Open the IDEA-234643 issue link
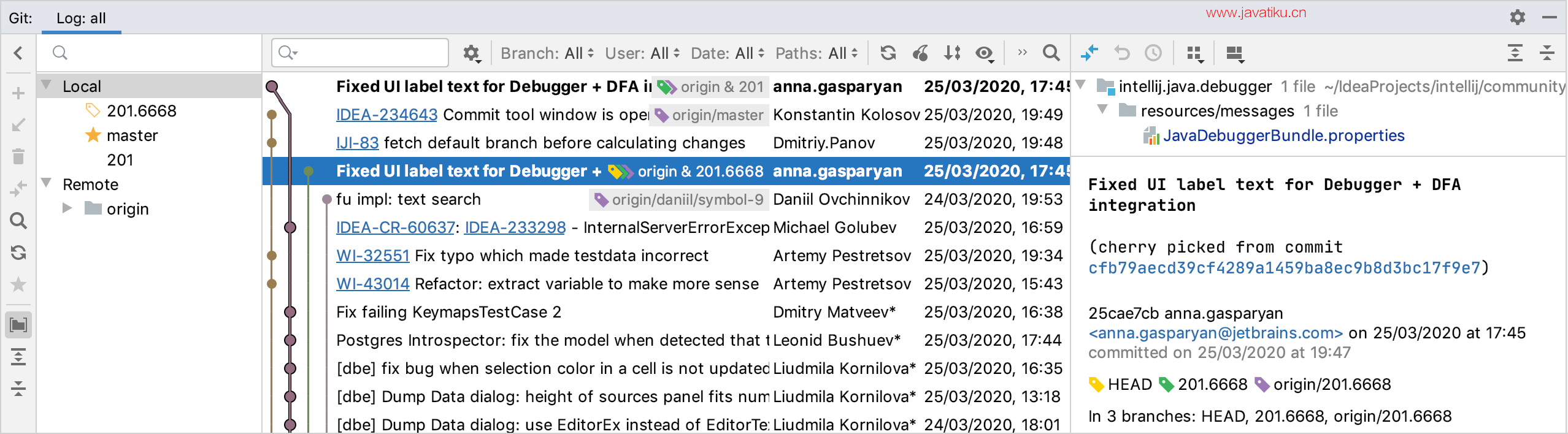The image size is (1568, 434). pyautogui.click(x=386, y=115)
